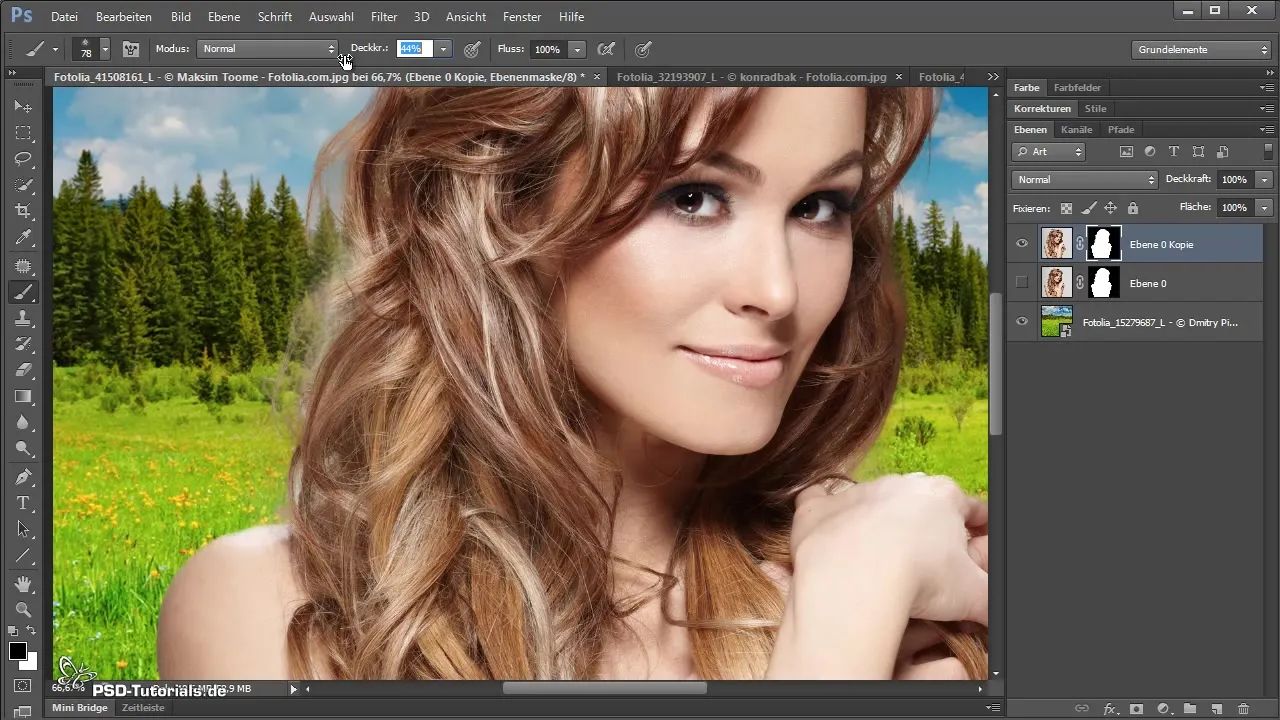Select the Healing Brush tool

23,266
